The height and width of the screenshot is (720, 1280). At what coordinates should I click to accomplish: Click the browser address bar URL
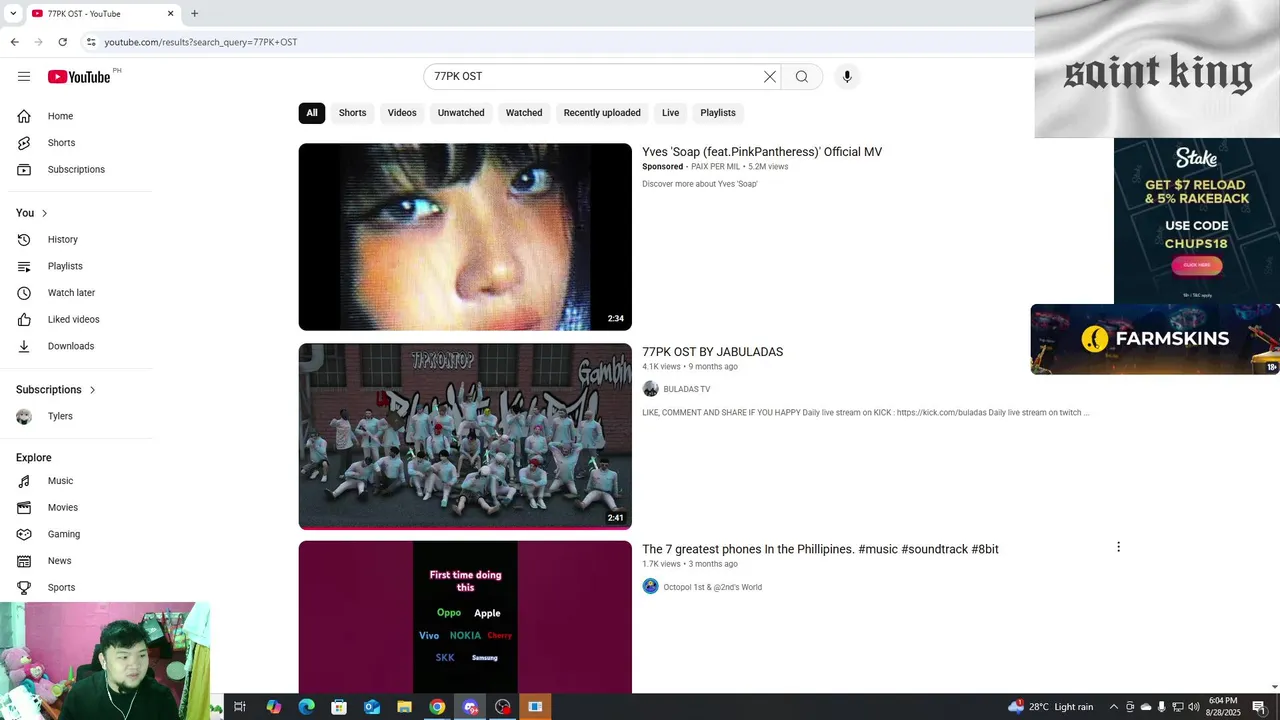[200, 42]
